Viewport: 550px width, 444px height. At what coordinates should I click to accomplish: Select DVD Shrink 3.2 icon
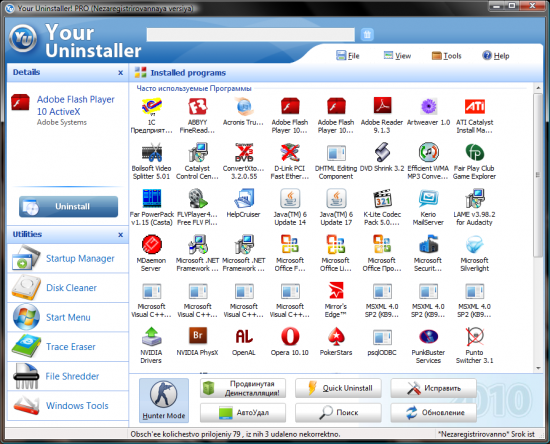(x=382, y=153)
